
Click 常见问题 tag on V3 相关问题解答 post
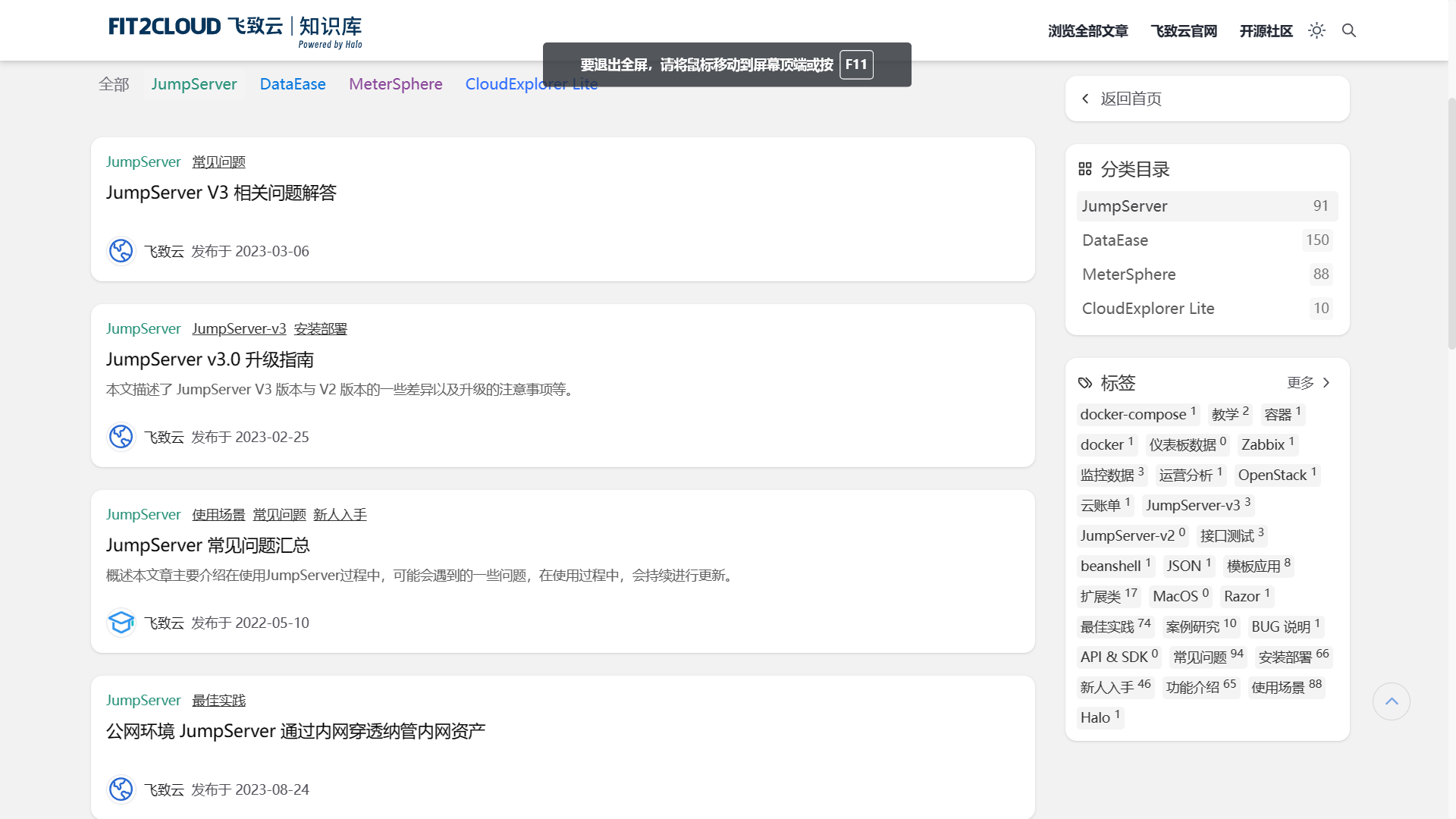pyautogui.click(x=218, y=162)
